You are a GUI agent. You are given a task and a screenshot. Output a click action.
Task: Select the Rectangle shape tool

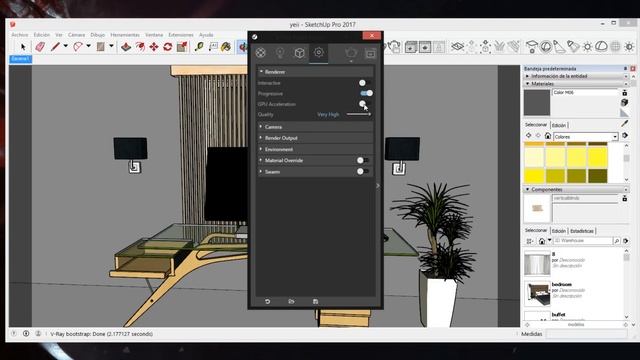(100, 47)
